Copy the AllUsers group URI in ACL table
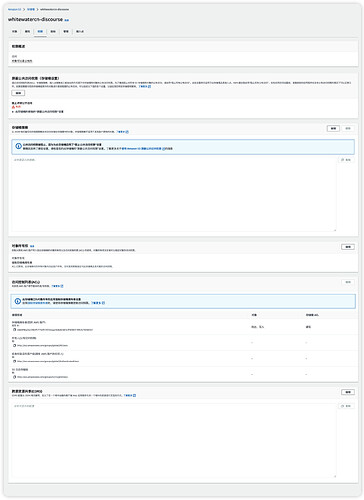Viewport: 364px width, 500px height. pyautogui.click(x=14, y=345)
